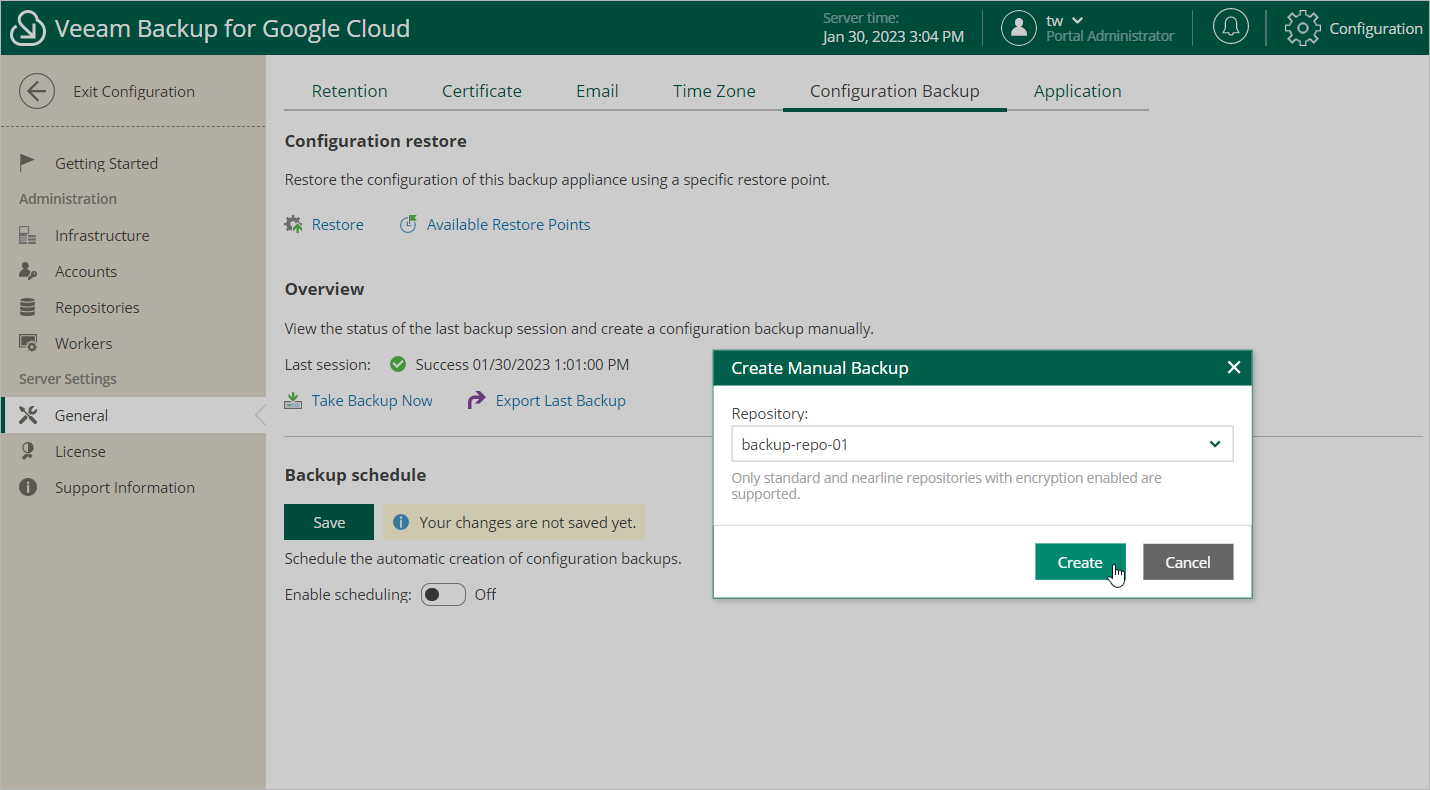Click the Getting Started flag icon
The width and height of the screenshot is (1430, 790).
click(28, 163)
